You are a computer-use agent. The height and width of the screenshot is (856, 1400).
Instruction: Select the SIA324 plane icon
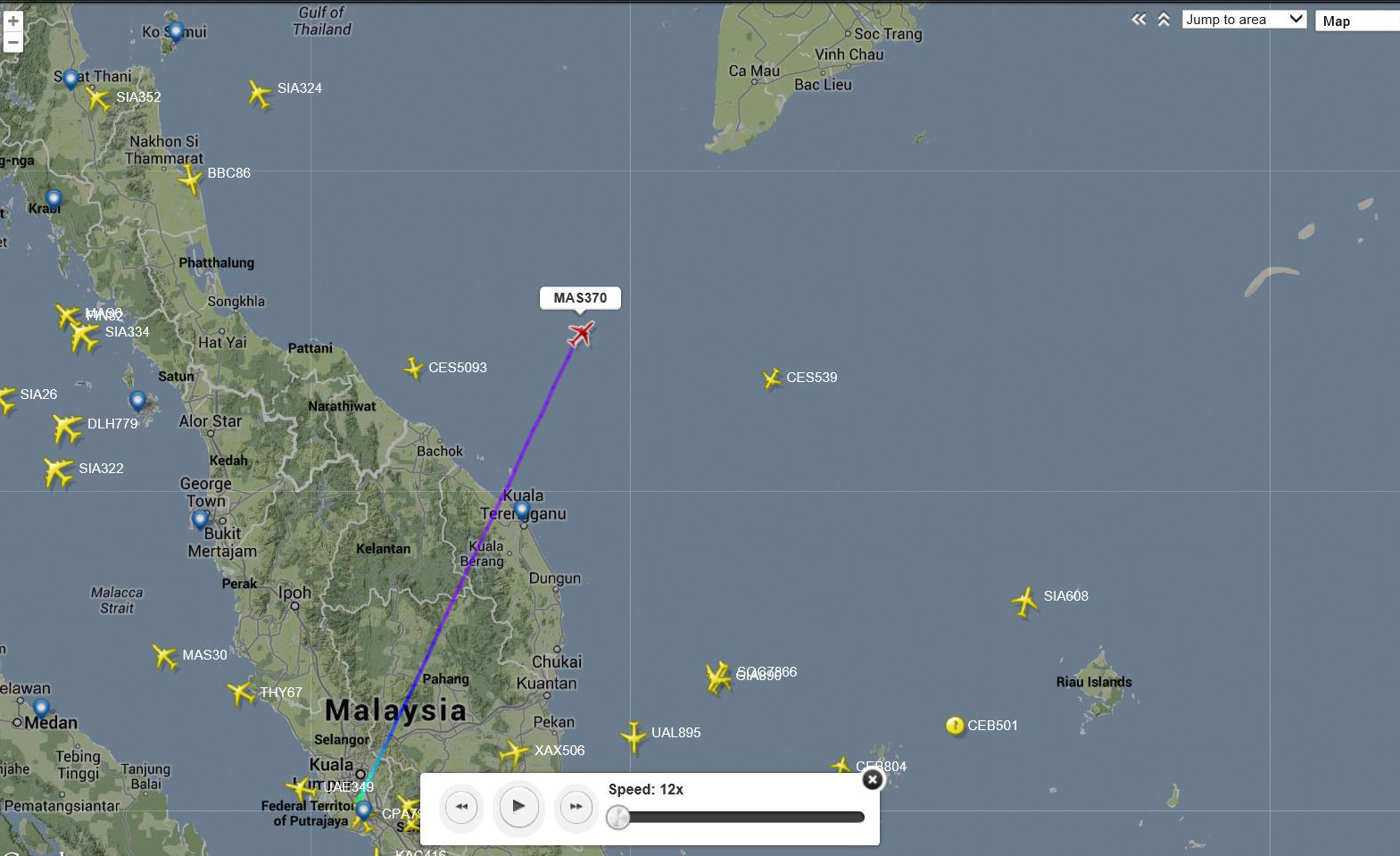pyautogui.click(x=260, y=93)
